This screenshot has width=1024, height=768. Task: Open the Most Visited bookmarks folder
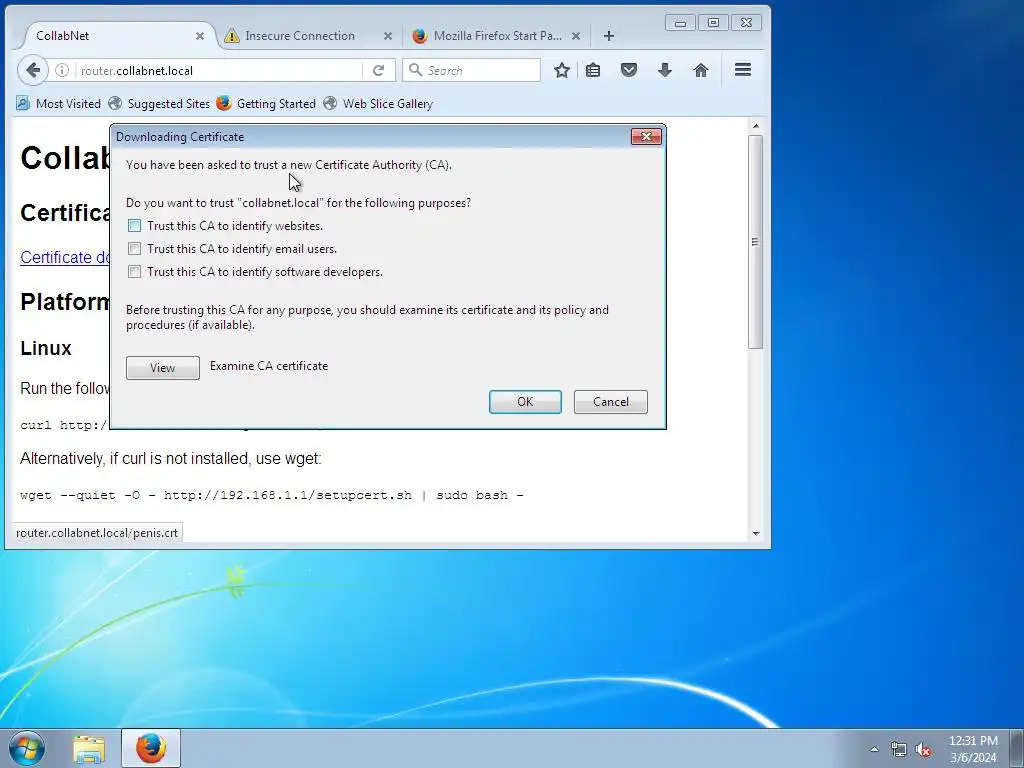(58, 103)
